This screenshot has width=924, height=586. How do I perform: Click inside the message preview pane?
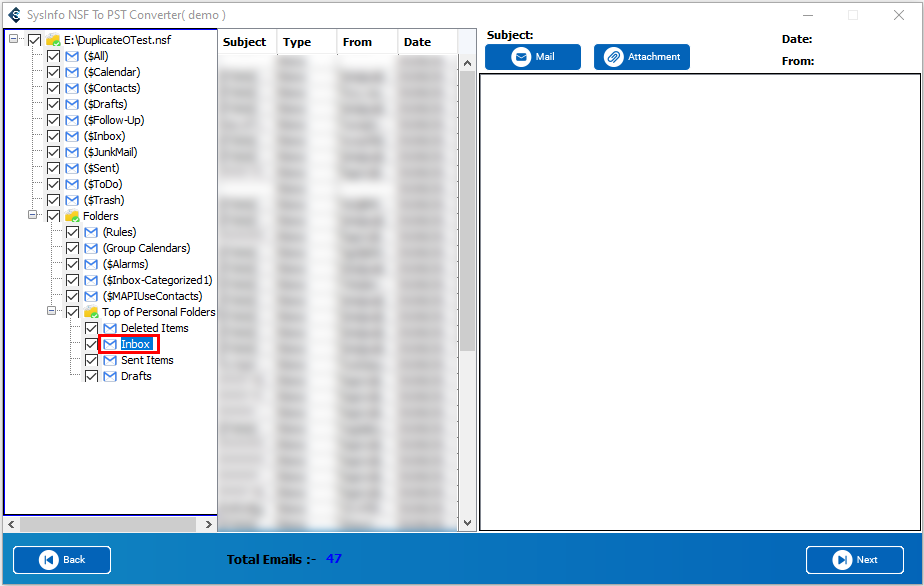click(x=700, y=302)
